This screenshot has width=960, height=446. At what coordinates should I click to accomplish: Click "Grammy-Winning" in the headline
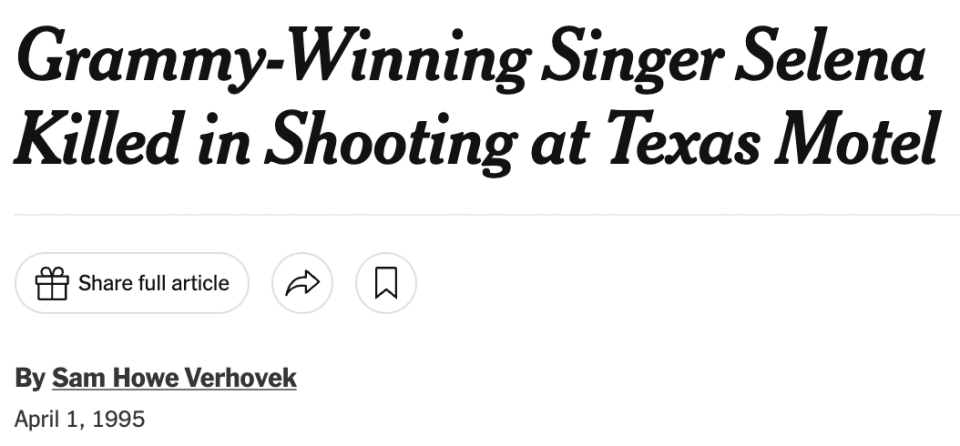[268, 60]
